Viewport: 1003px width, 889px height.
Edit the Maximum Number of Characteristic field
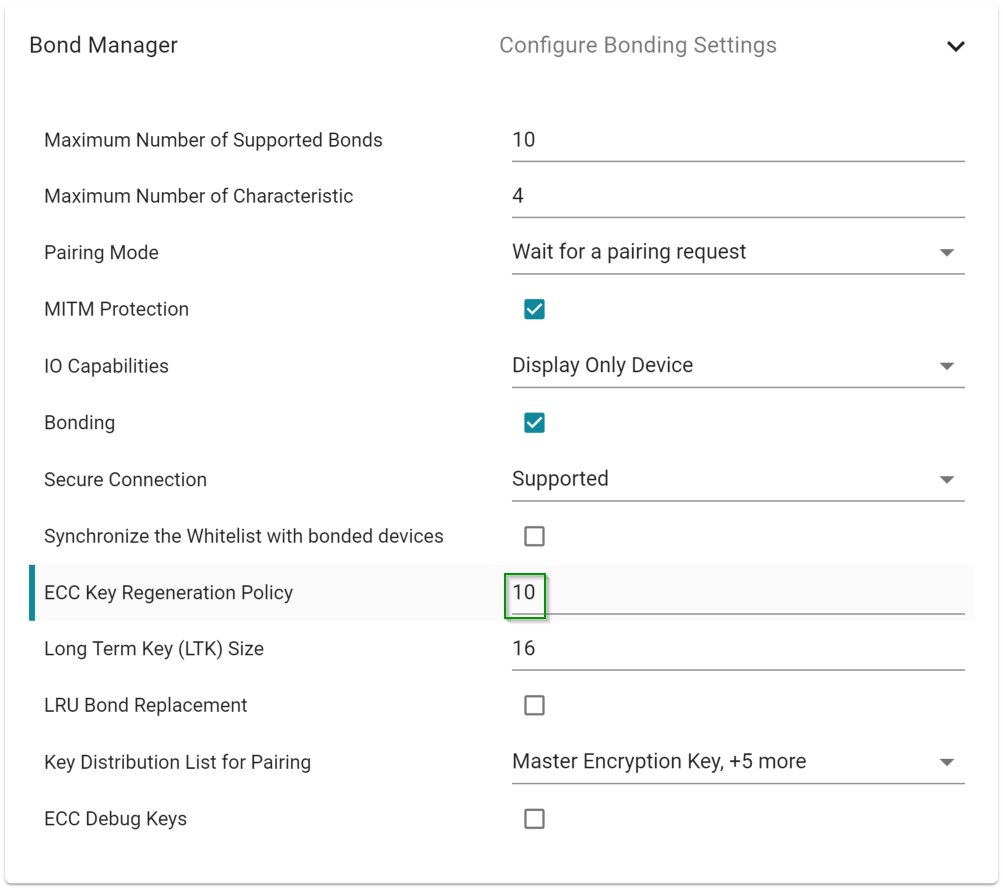pos(737,196)
